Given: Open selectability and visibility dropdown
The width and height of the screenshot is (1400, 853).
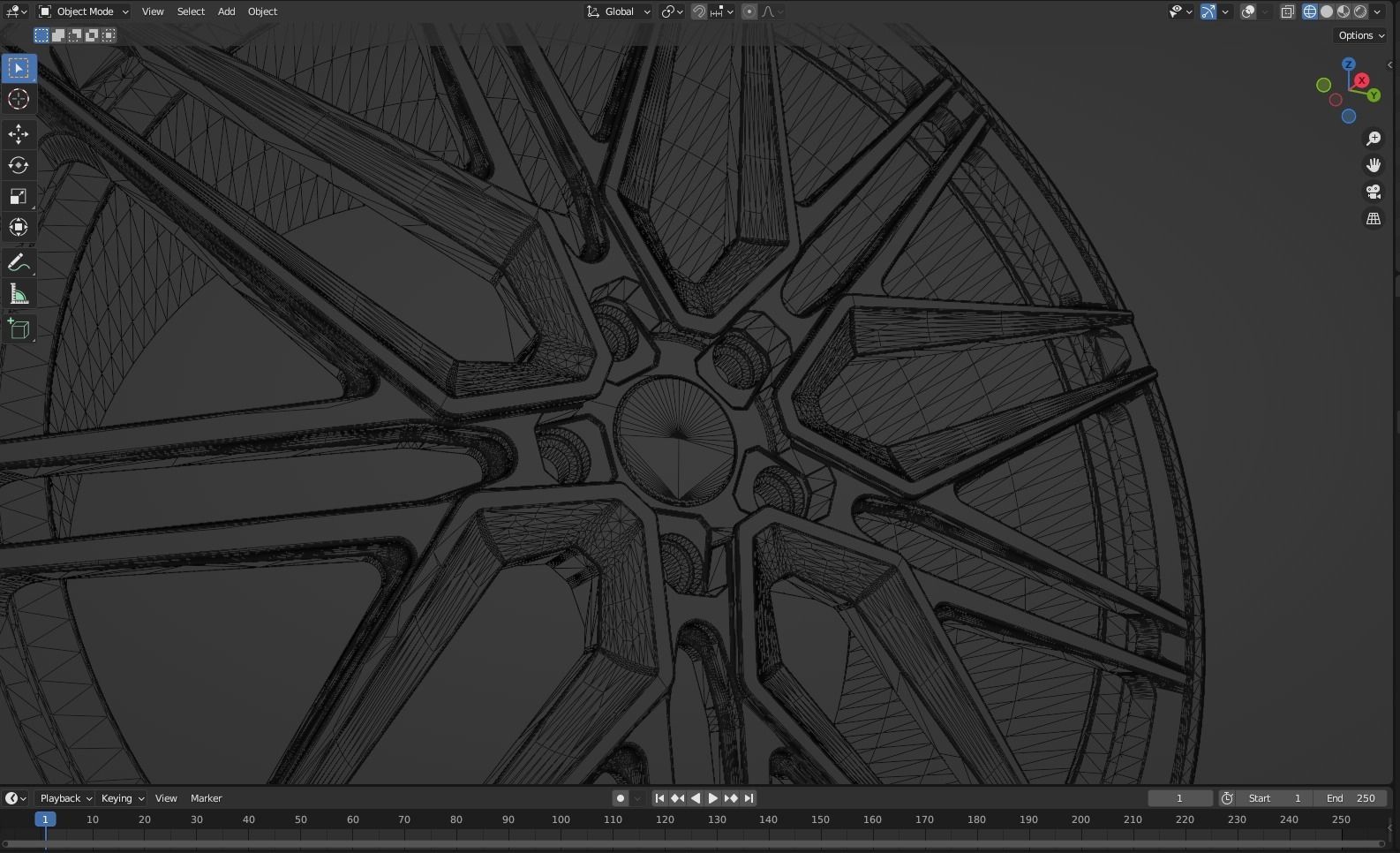Looking at the screenshot, I should pyautogui.click(x=1181, y=11).
